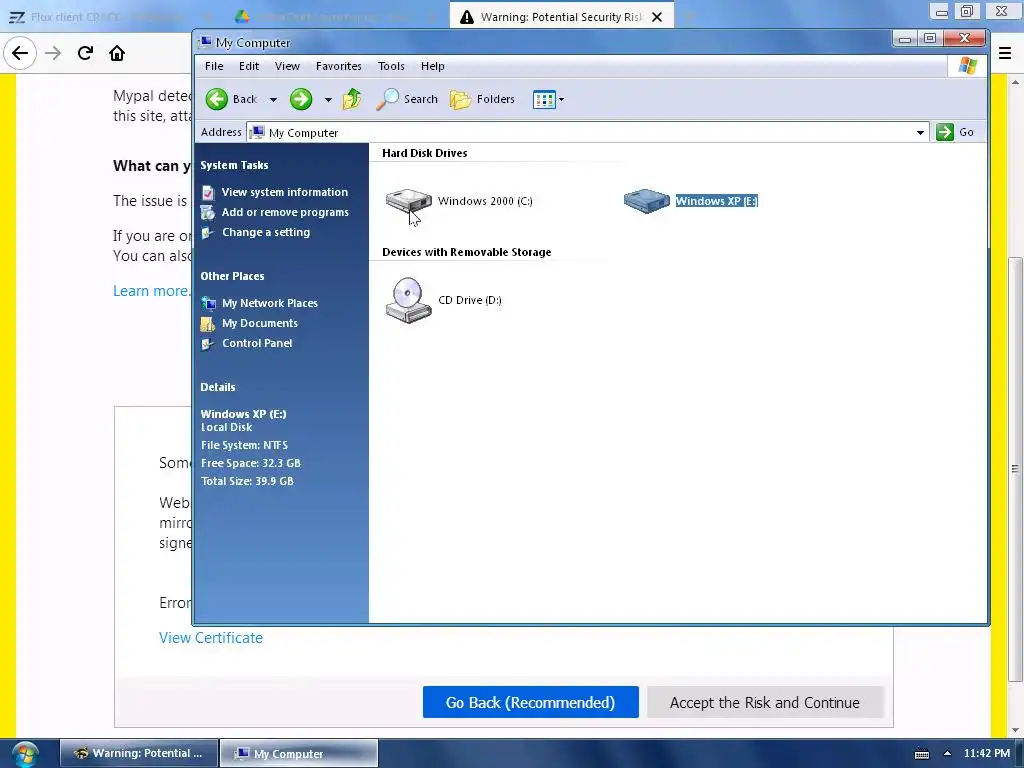This screenshot has height=768, width=1024.
Task: Open the browser hamburger menu
Action: (1005, 53)
